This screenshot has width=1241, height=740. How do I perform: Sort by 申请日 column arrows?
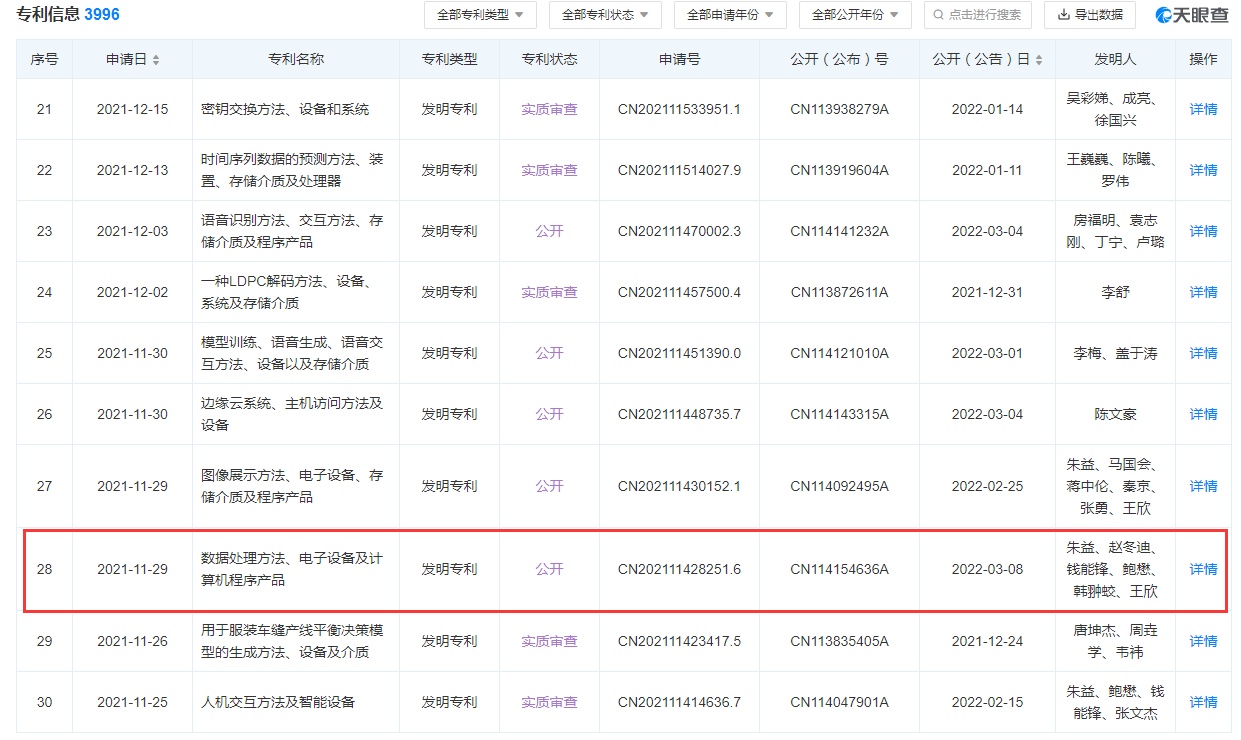[156, 60]
